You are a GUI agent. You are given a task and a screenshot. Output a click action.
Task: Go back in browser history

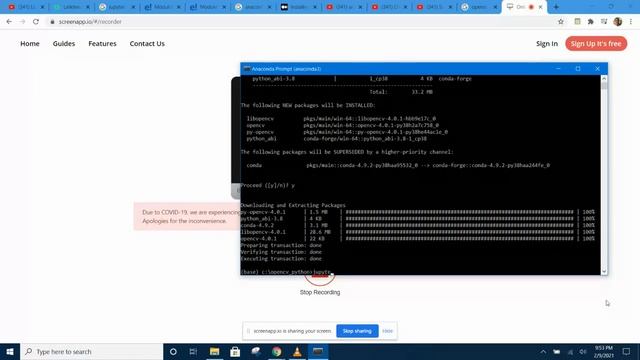[9, 22]
